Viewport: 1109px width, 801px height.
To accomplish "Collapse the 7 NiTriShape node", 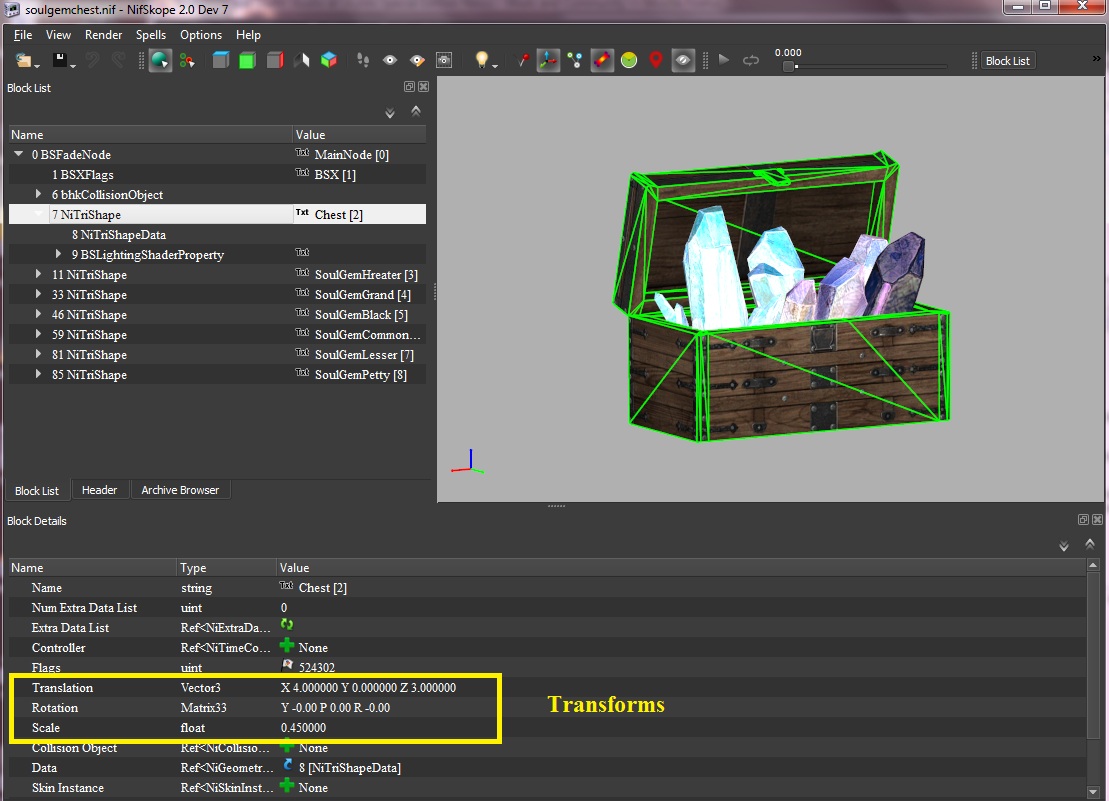I will (x=38, y=214).
